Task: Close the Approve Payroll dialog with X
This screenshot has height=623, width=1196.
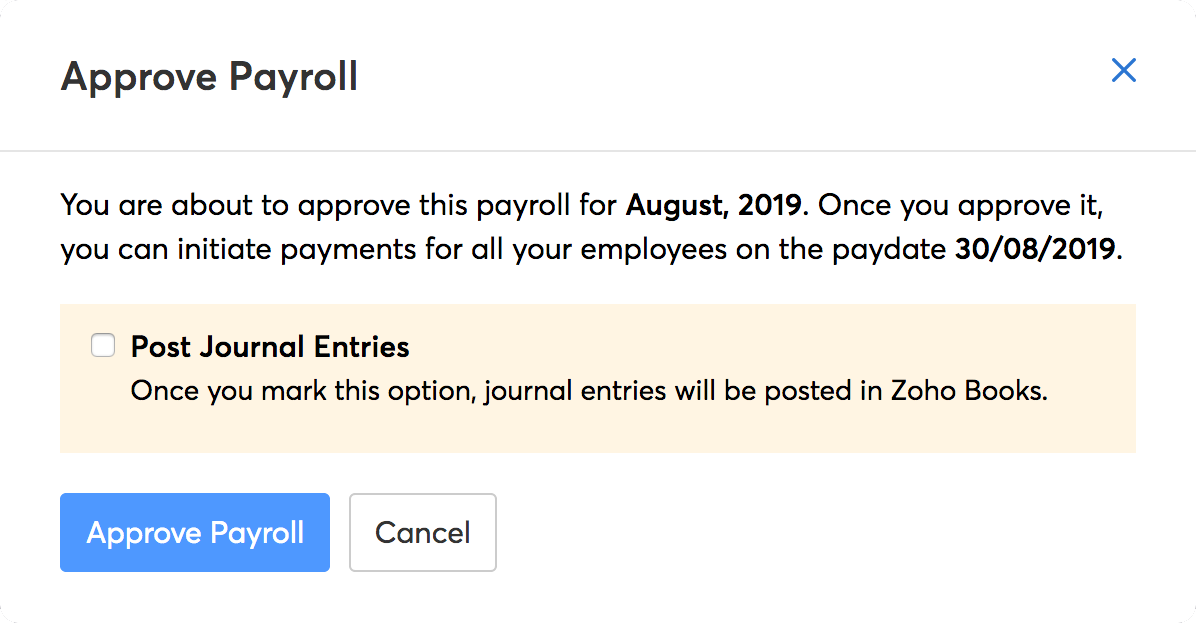Action: tap(1124, 70)
